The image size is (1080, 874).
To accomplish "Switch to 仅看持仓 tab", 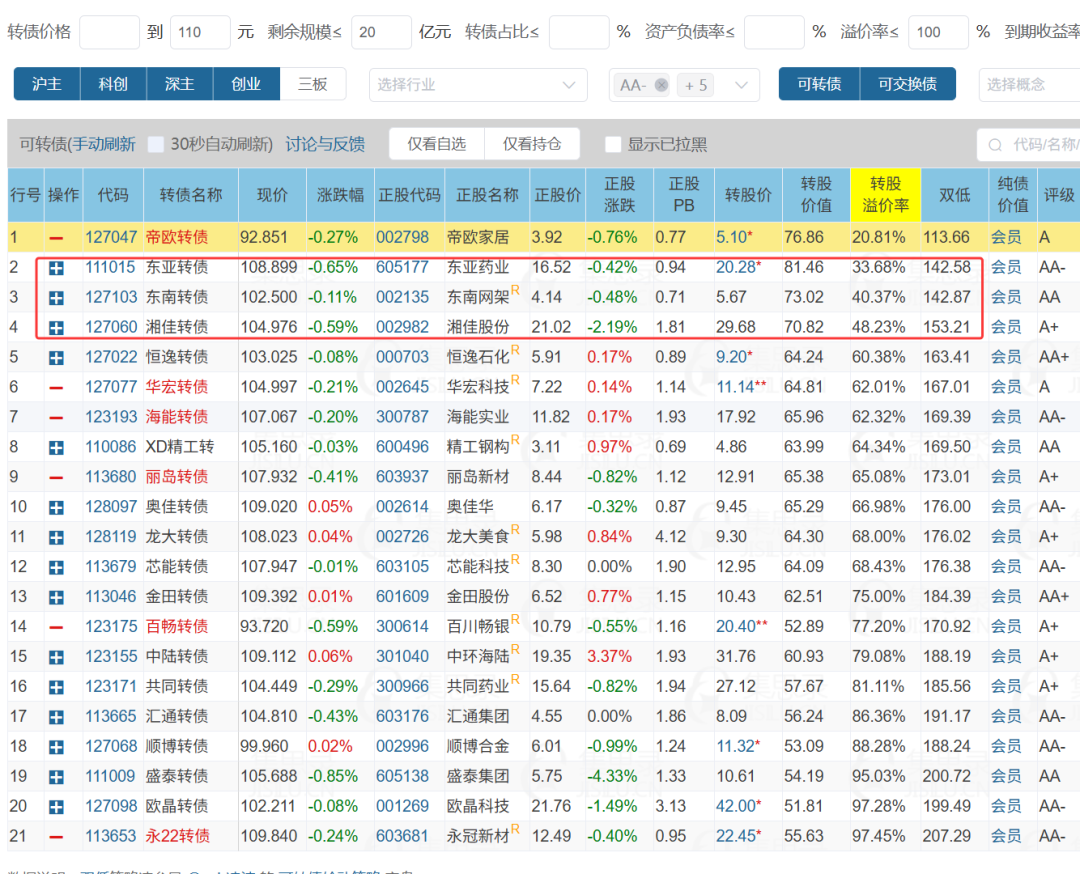I will click(x=532, y=144).
